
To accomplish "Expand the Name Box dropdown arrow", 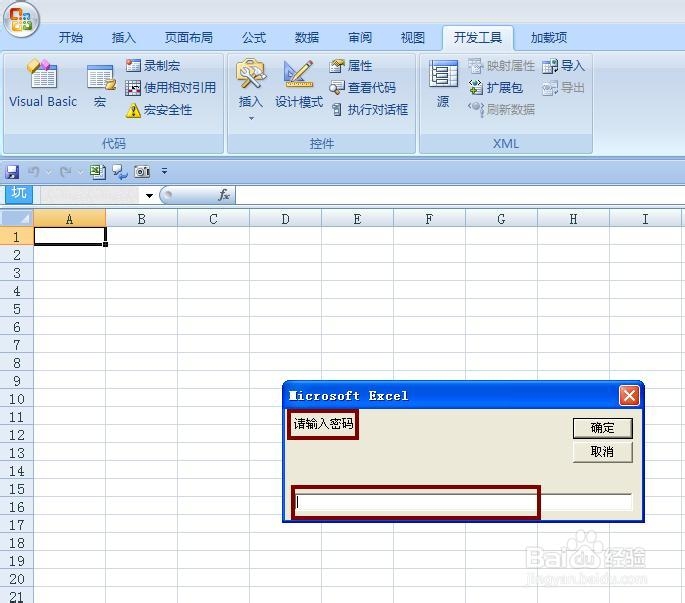I will [149, 196].
